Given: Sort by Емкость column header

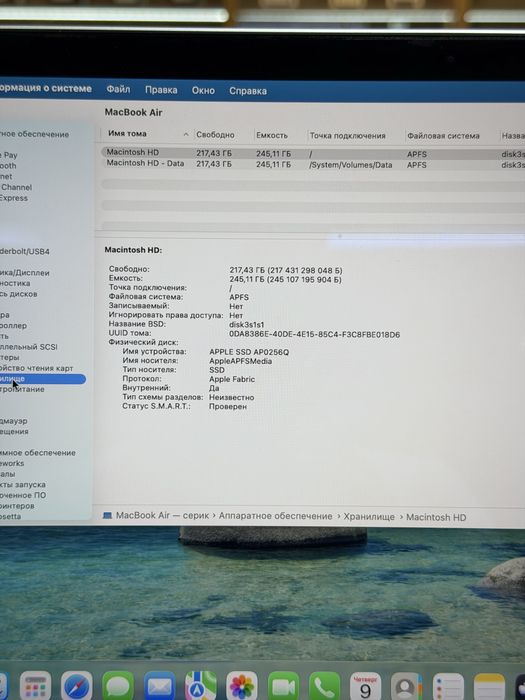Looking at the screenshot, I should [x=272, y=135].
